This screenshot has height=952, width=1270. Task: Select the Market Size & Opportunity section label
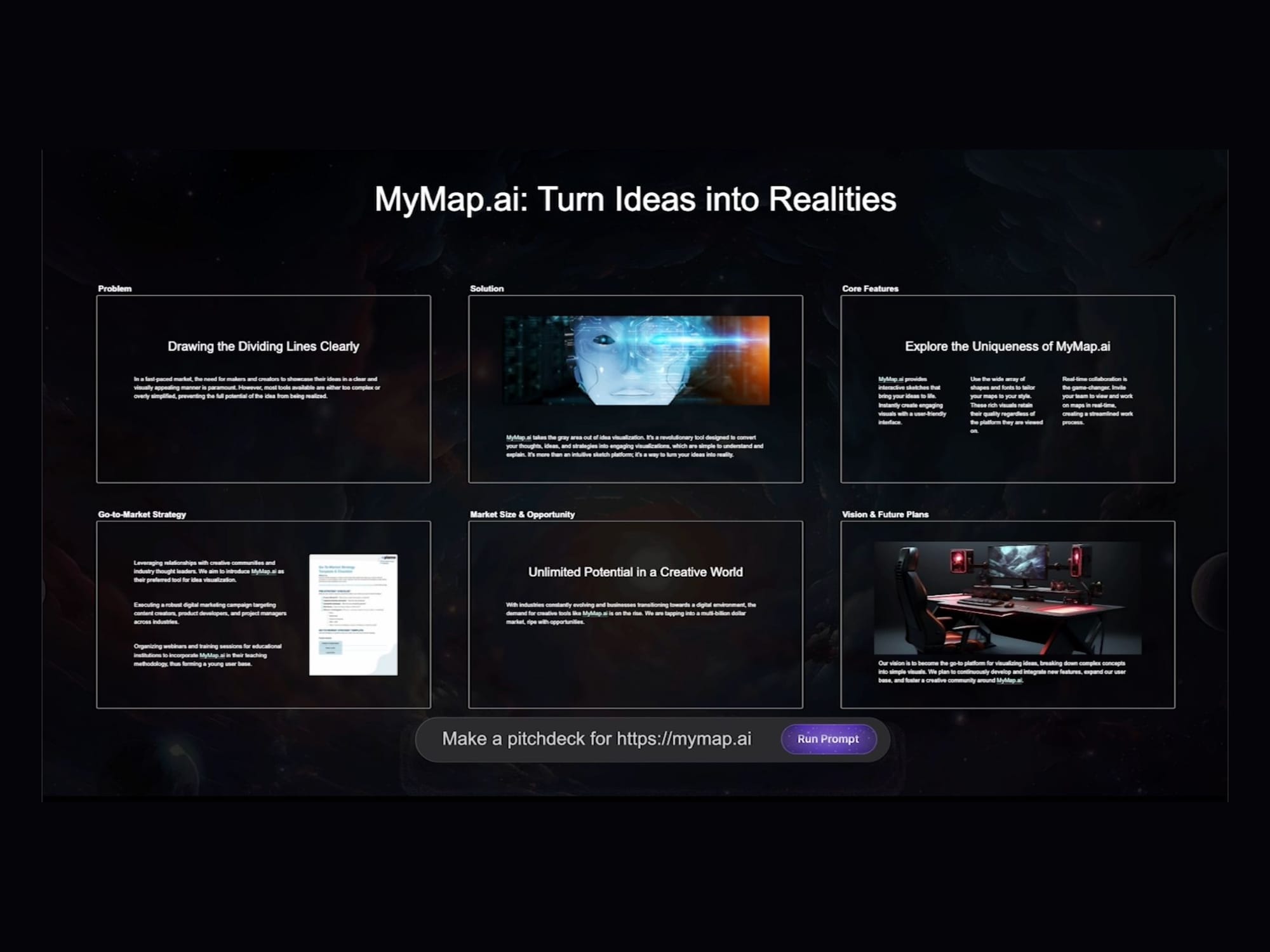coord(521,515)
